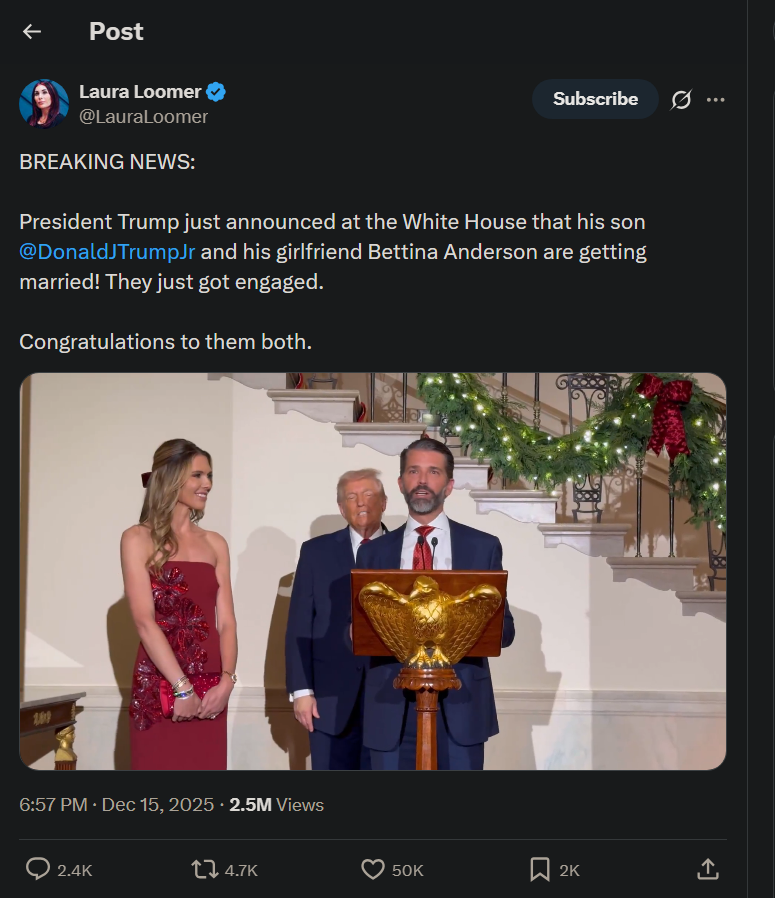Repost this post
This screenshot has width=775, height=898.
coord(205,869)
